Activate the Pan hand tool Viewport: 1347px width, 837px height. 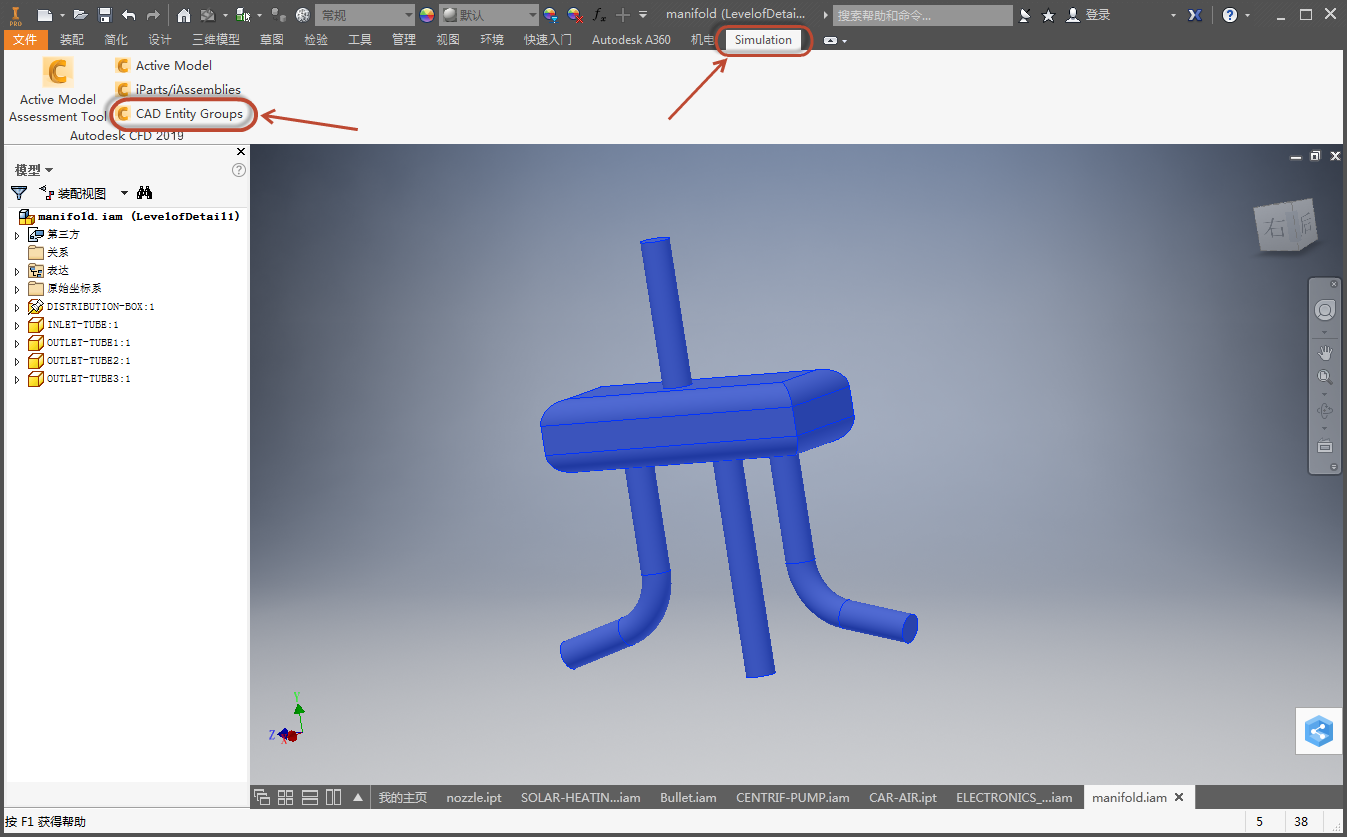click(x=1325, y=352)
